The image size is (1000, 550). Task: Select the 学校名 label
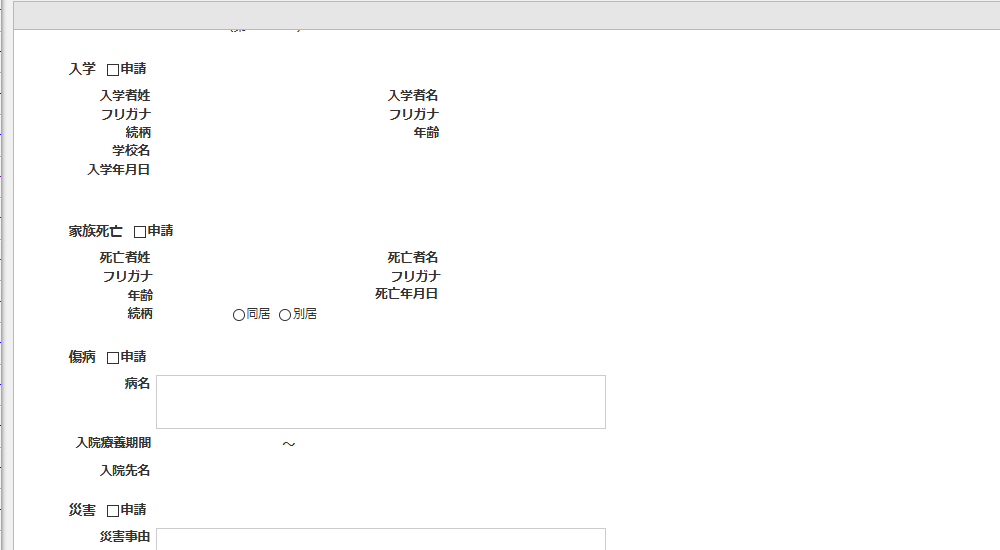click(x=131, y=151)
